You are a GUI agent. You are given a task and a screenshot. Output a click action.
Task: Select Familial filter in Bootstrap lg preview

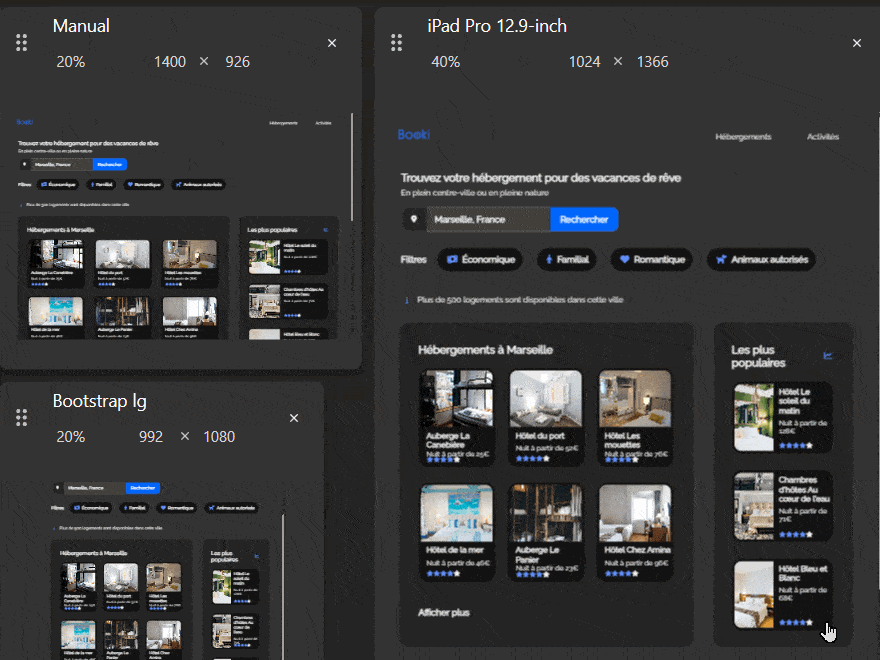(x=134, y=508)
